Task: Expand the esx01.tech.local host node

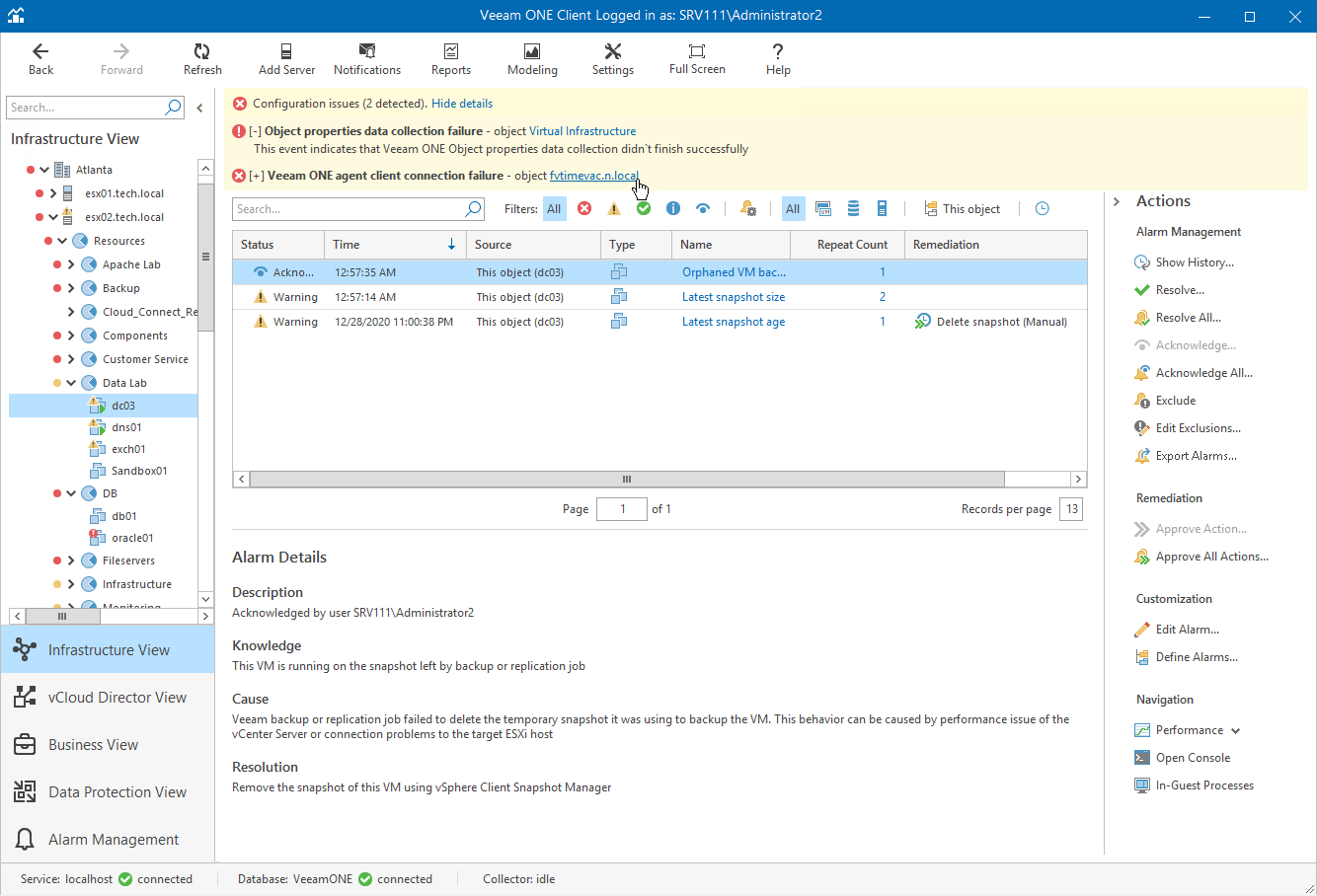Action: coord(53,193)
